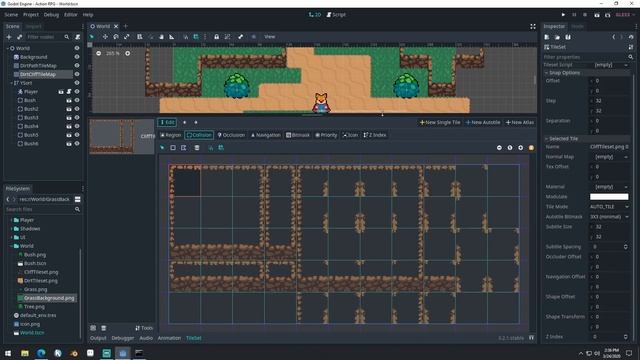Expand the Player folder in FileSystem

(x=11, y=220)
